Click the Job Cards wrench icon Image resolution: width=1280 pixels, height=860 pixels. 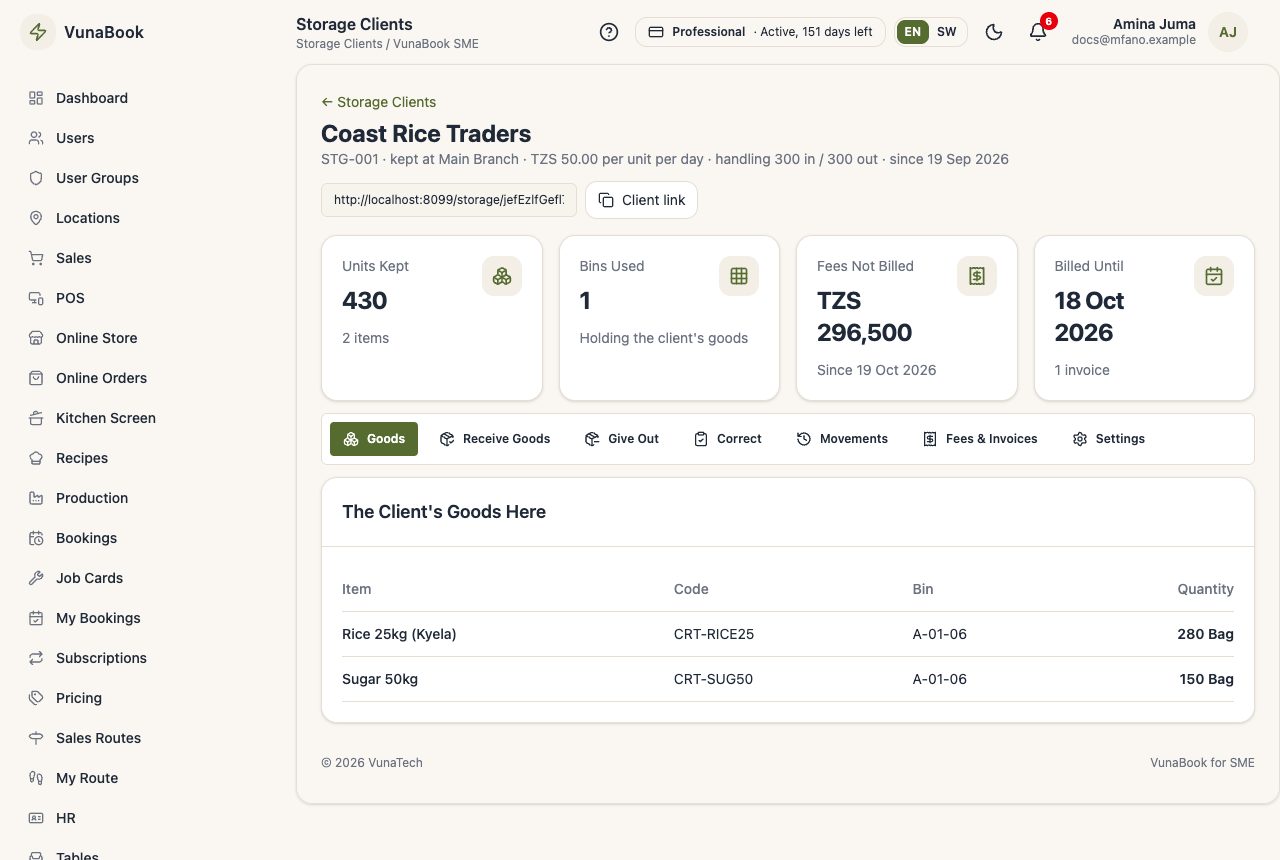click(x=36, y=578)
